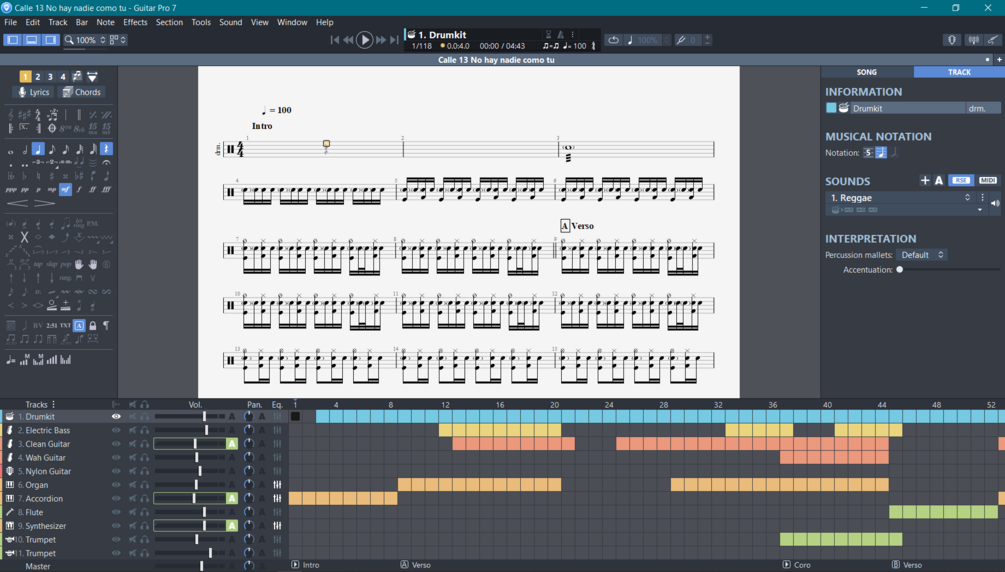
Task: Expand the effect chain arrow under Reggae
Action: (979, 210)
